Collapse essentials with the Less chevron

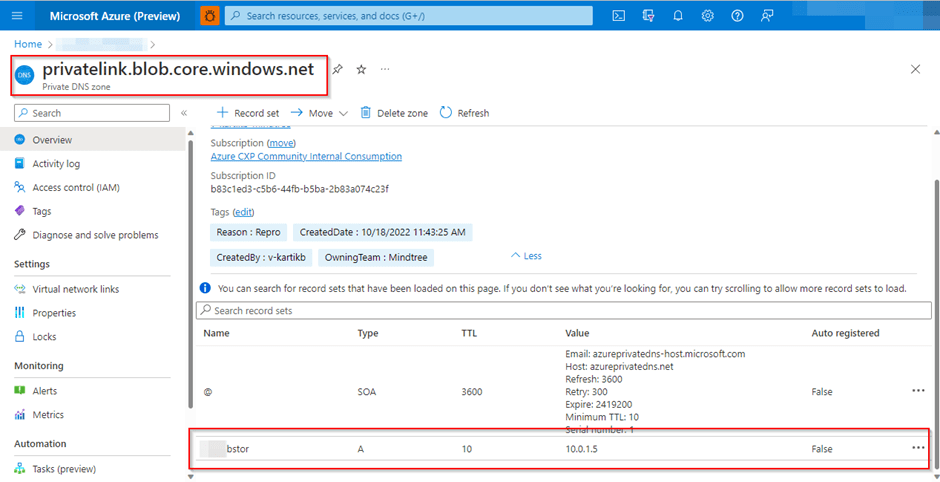[526, 256]
